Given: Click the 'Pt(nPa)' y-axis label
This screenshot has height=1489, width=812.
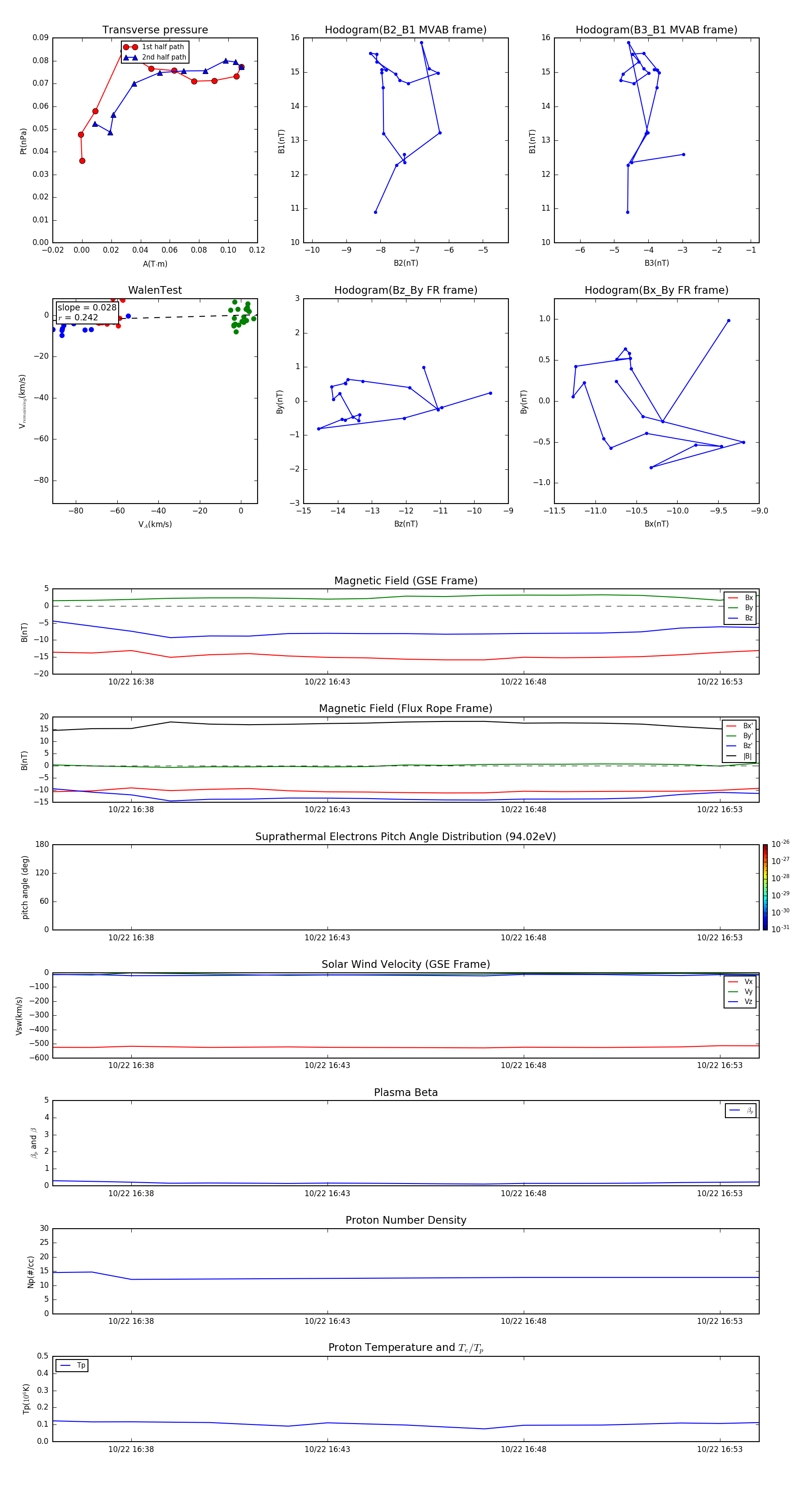Looking at the screenshot, I should point(23,141).
